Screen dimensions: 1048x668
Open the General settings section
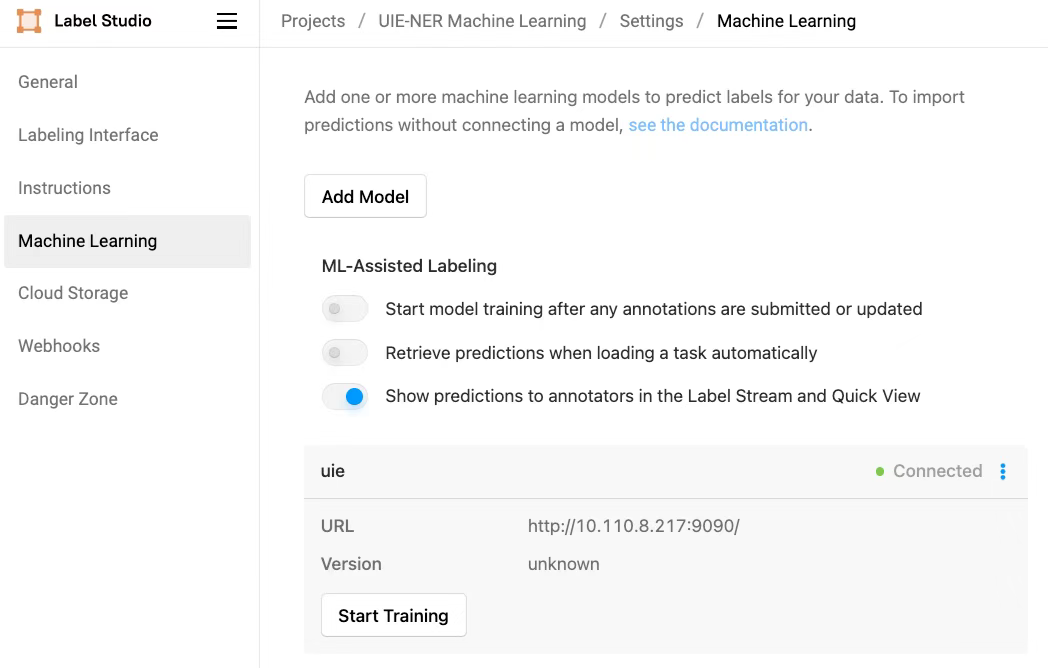[47, 82]
